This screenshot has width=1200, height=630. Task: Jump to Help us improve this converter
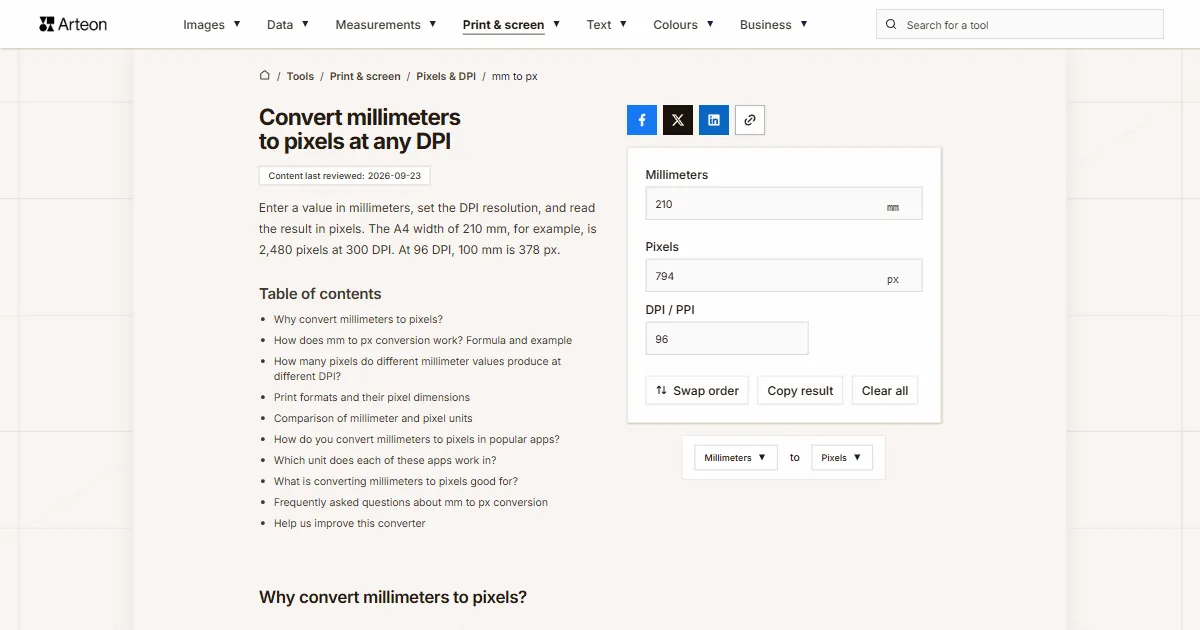[x=350, y=524]
